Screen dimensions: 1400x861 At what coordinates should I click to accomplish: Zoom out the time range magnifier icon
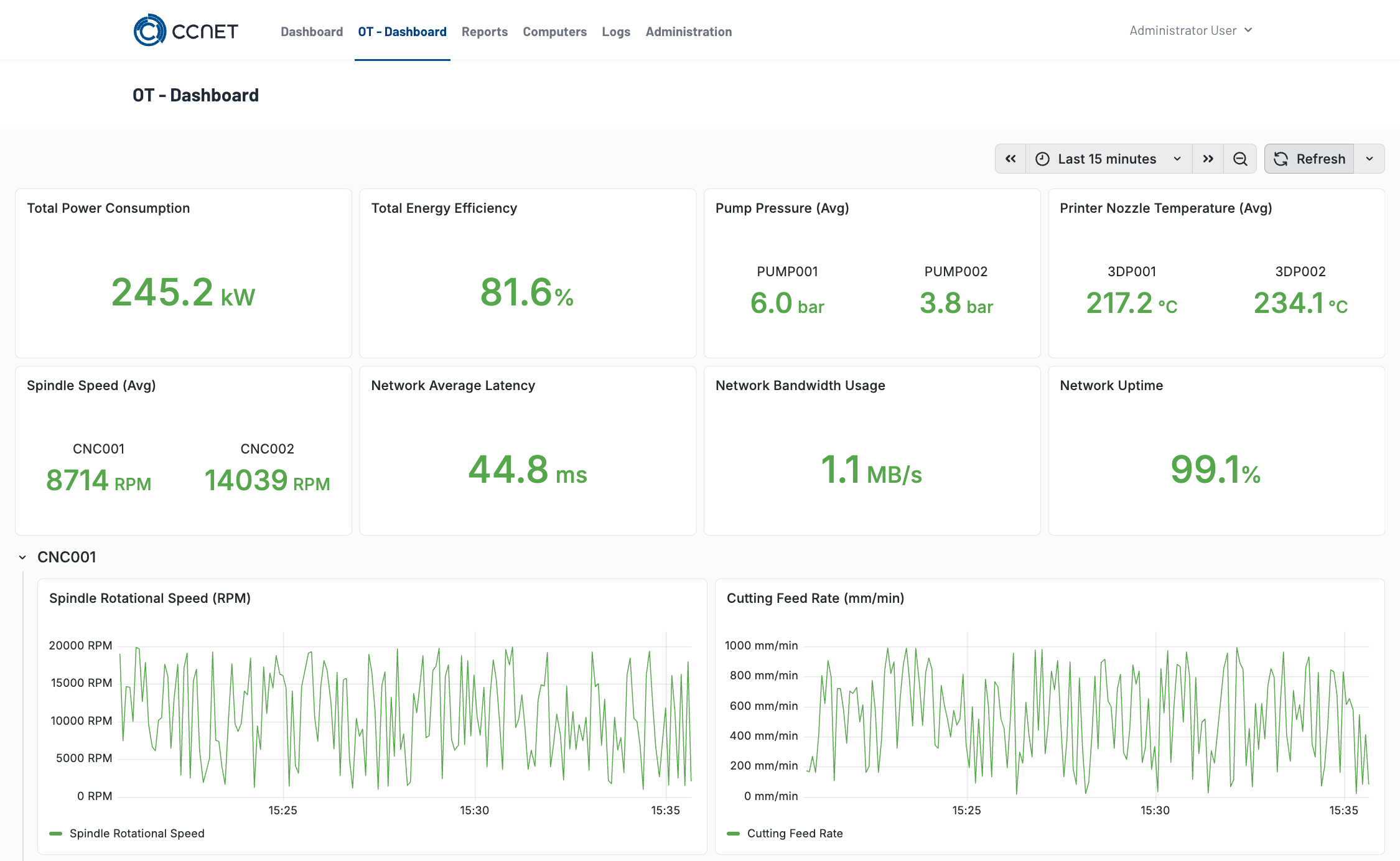point(1240,159)
